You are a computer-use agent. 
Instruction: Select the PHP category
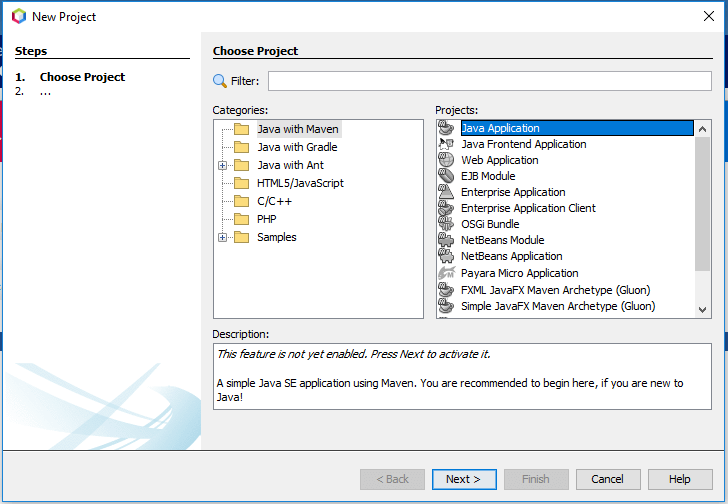(267, 219)
